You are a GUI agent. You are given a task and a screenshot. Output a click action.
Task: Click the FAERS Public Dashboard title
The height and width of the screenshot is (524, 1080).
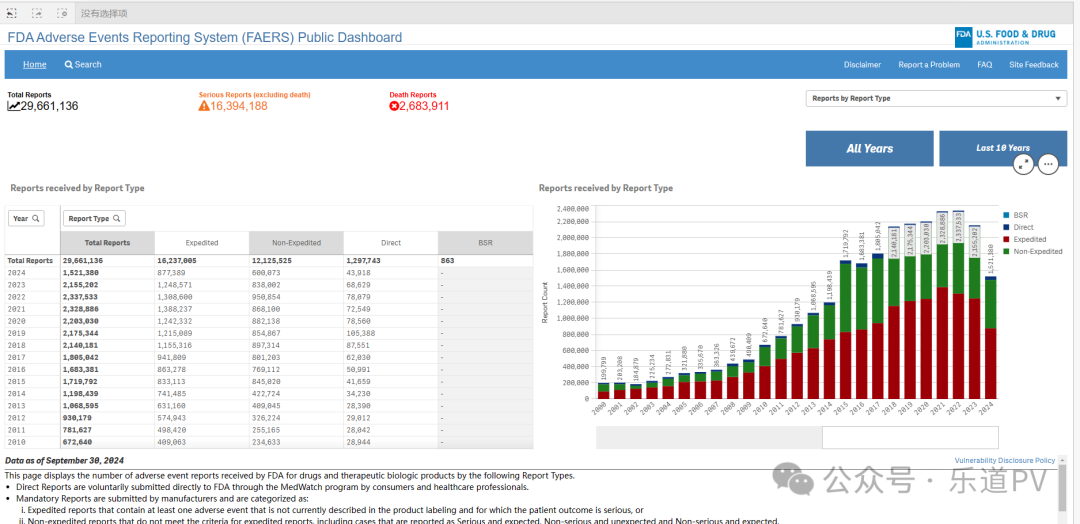[205, 37]
